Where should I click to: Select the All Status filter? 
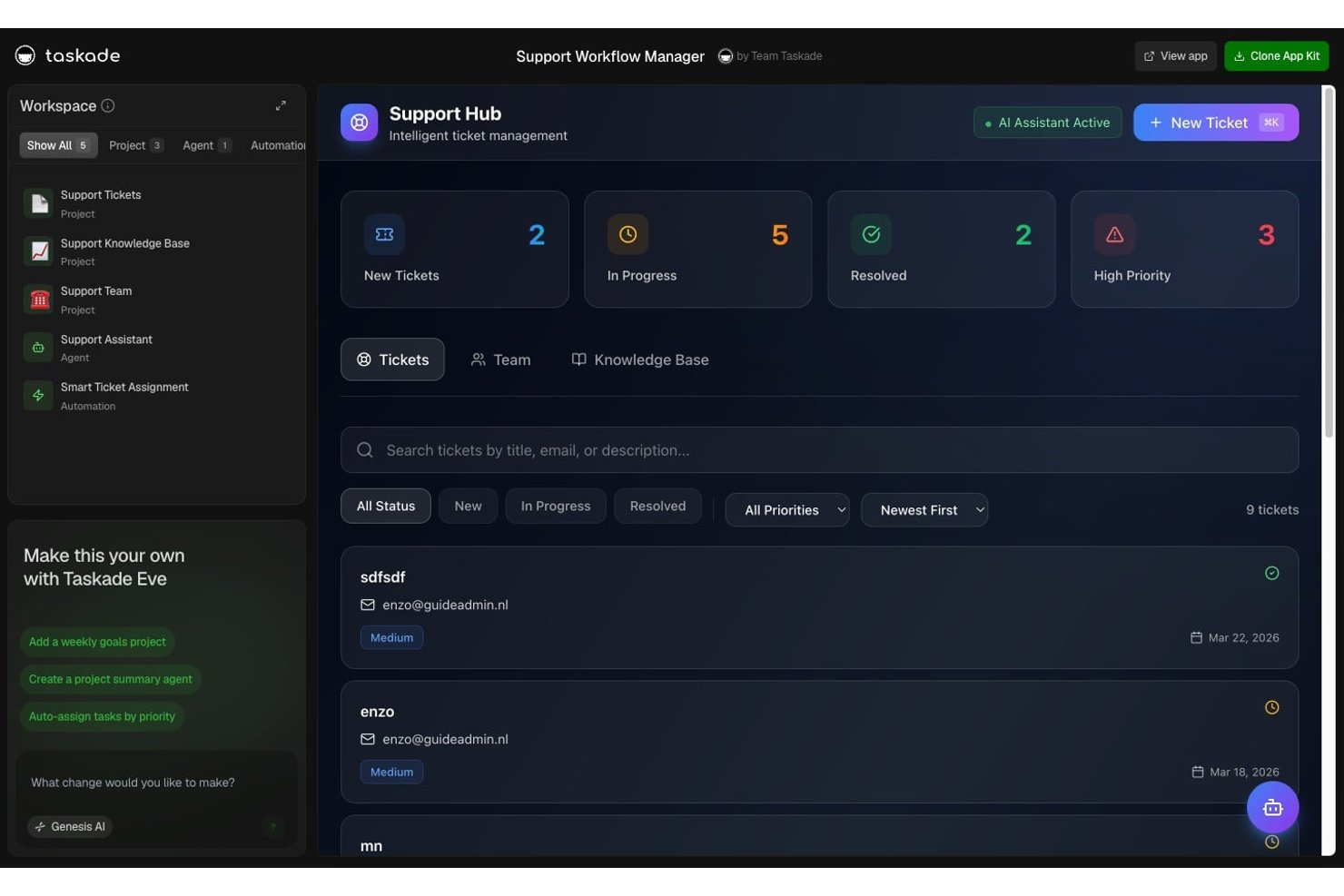(386, 506)
